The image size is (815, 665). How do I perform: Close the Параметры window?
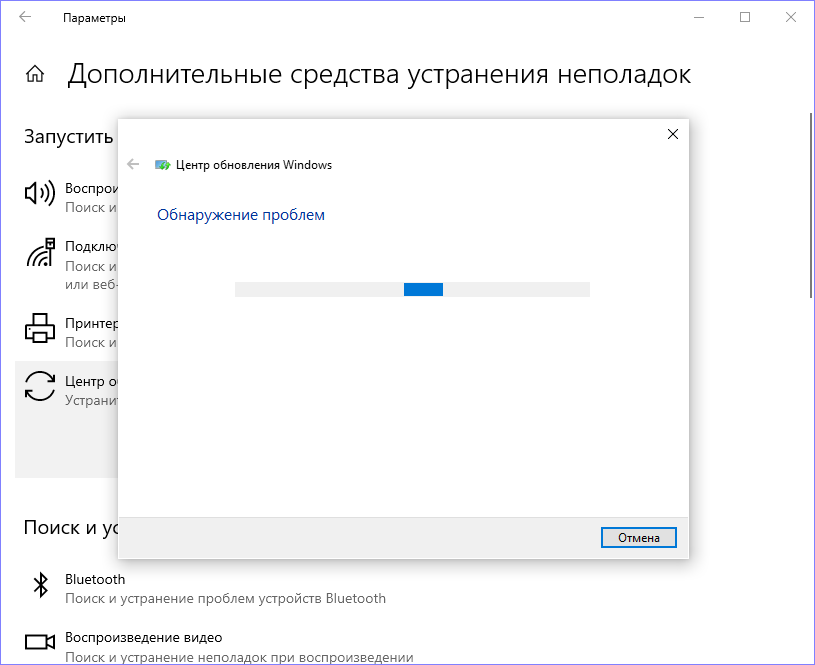(791, 17)
